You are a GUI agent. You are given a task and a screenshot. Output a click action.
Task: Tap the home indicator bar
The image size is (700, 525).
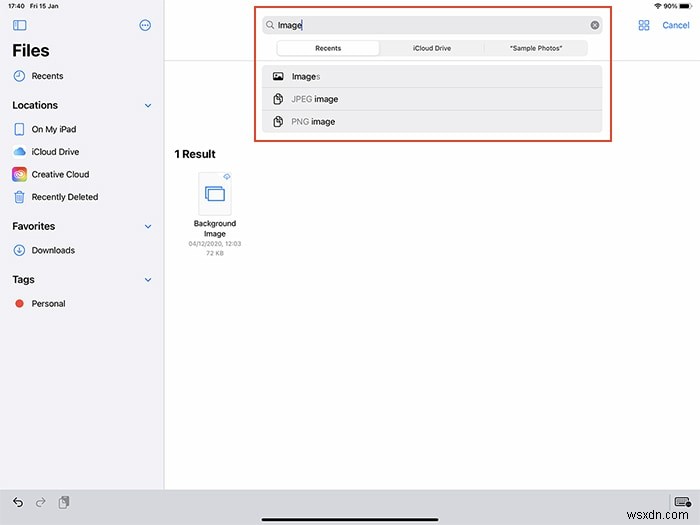tap(350, 520)
